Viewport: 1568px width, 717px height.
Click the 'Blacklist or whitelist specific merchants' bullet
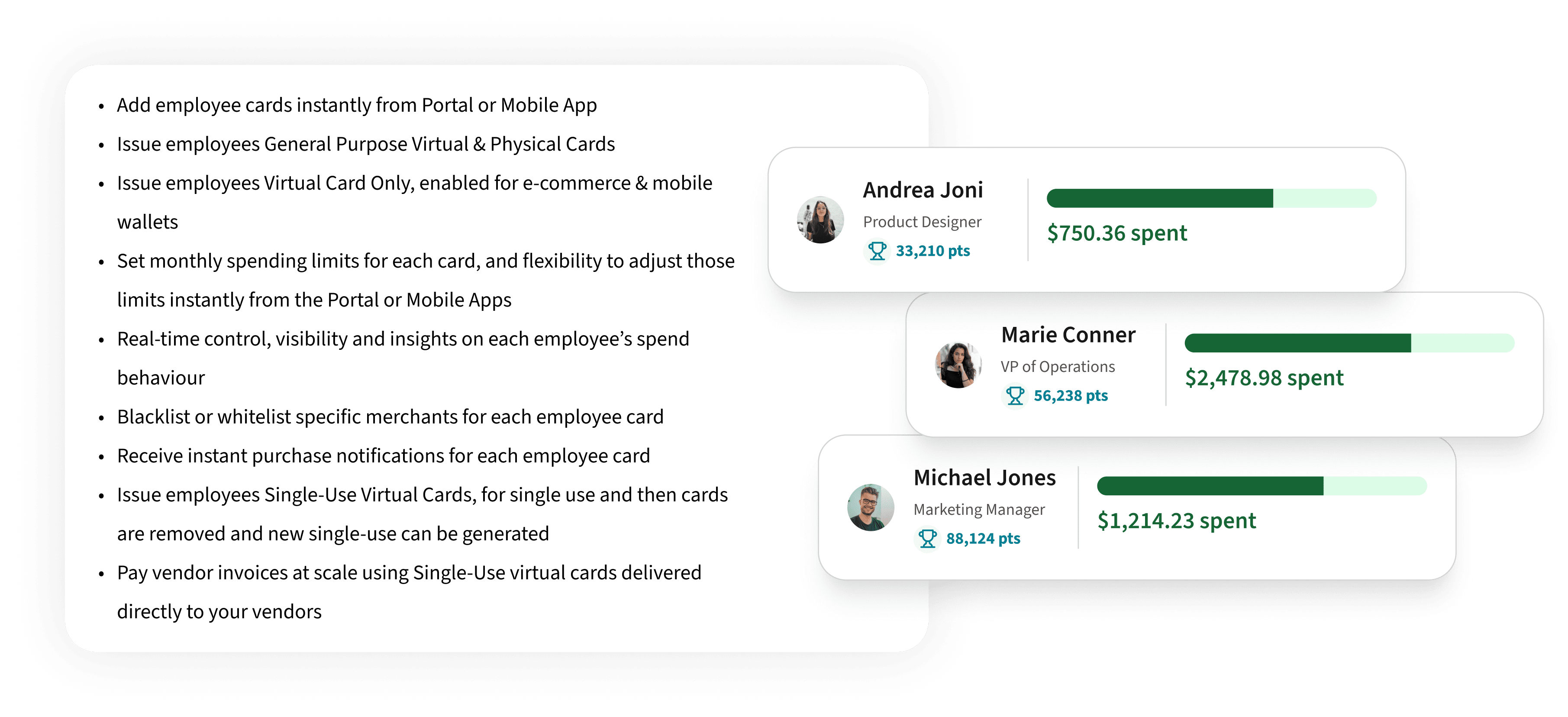(390, 417)
